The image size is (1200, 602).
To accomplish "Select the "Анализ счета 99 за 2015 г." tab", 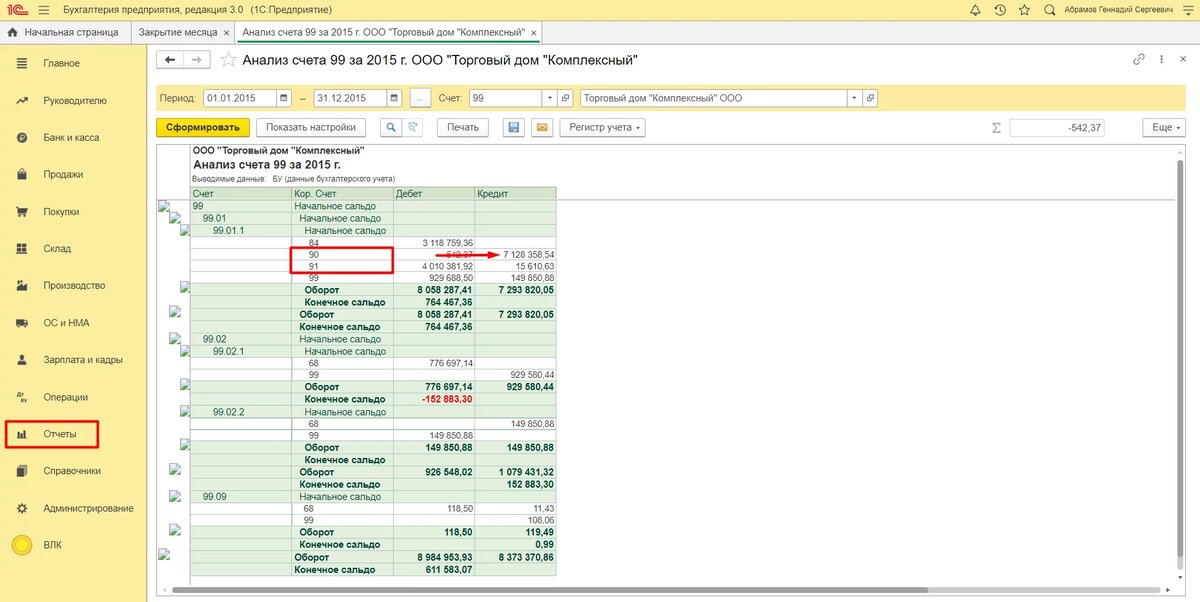I will point(386,32).
